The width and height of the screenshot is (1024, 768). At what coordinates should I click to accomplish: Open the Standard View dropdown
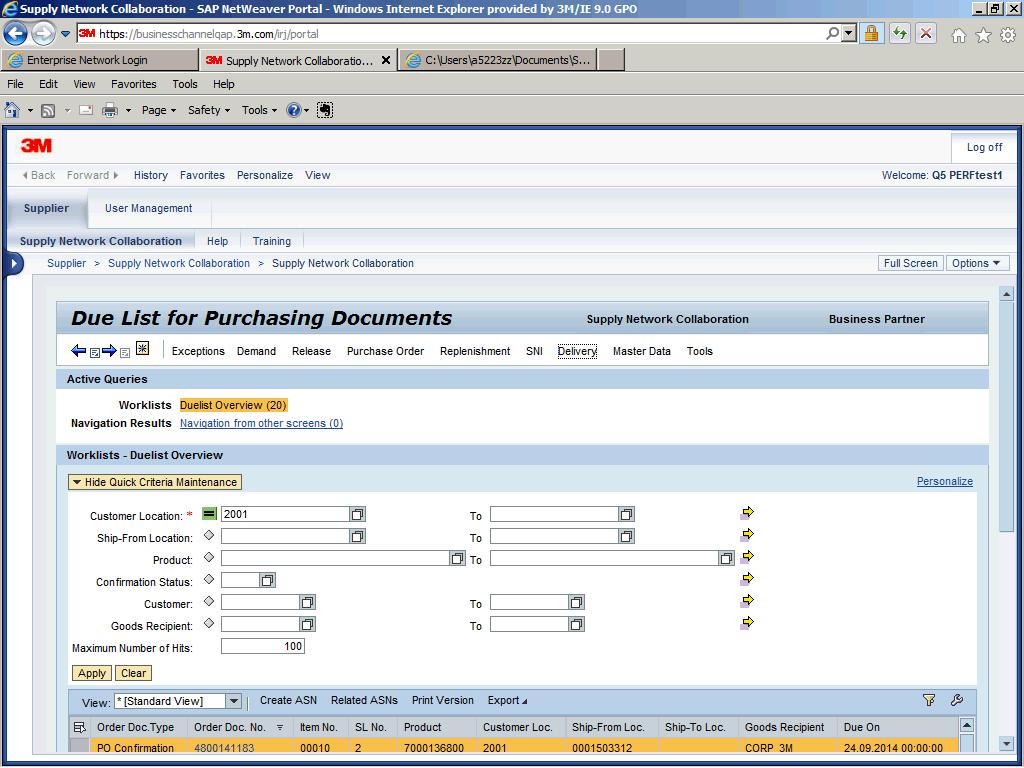[233, 701]
